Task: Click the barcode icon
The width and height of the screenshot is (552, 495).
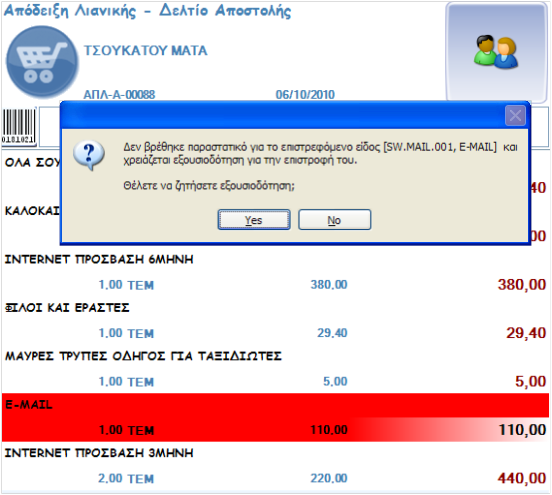Action: [19, 126]
